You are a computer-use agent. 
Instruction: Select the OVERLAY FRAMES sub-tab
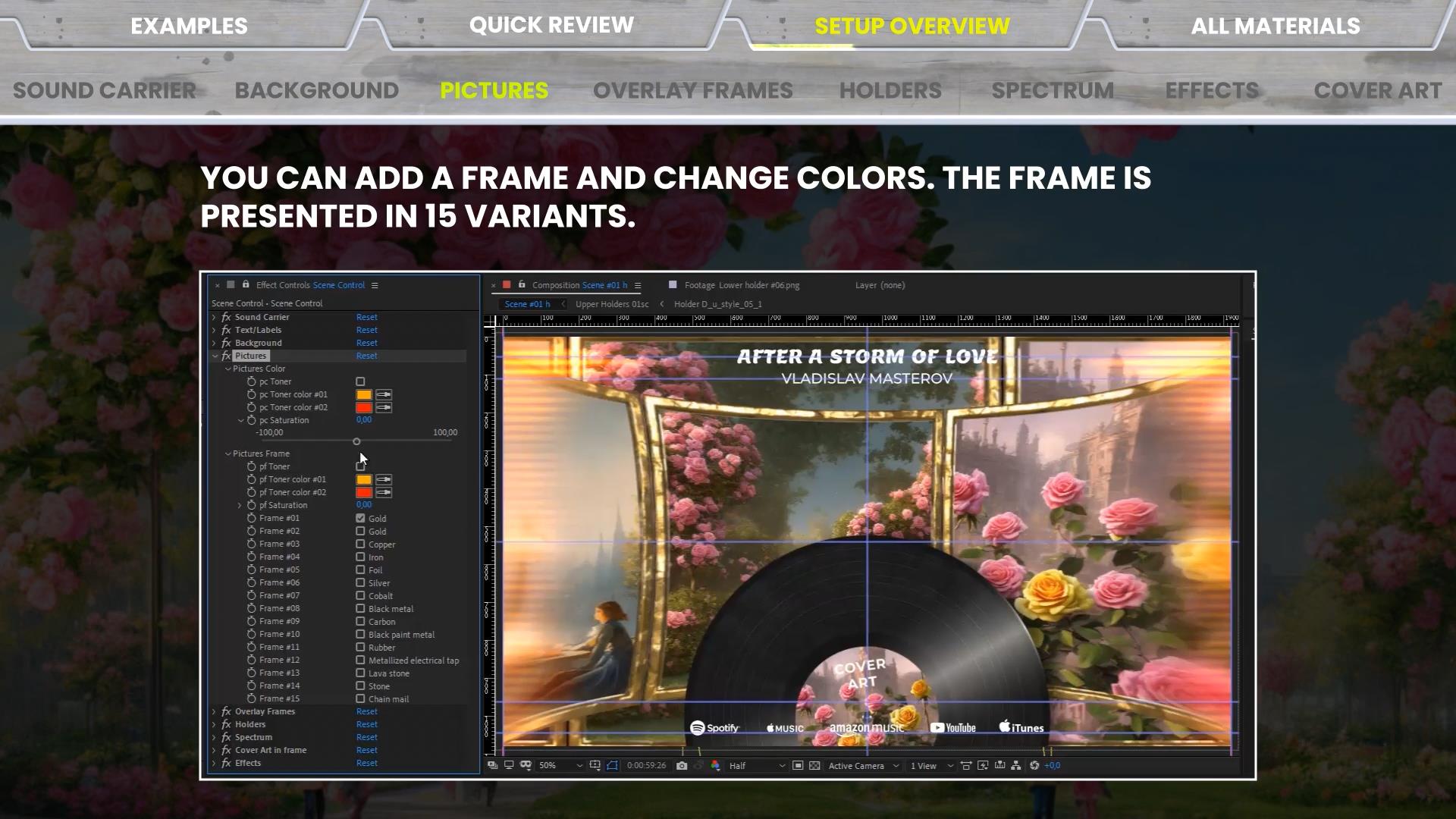(x=693, y=90)
